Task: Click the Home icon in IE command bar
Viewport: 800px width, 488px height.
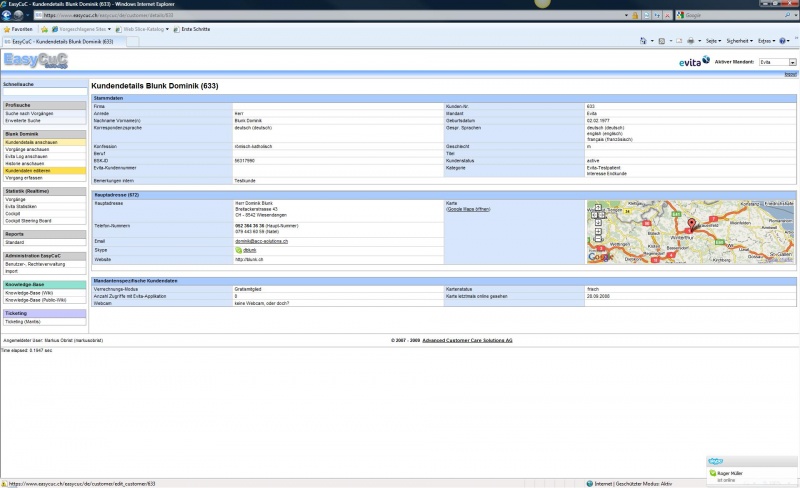Action: pos(643,41)
